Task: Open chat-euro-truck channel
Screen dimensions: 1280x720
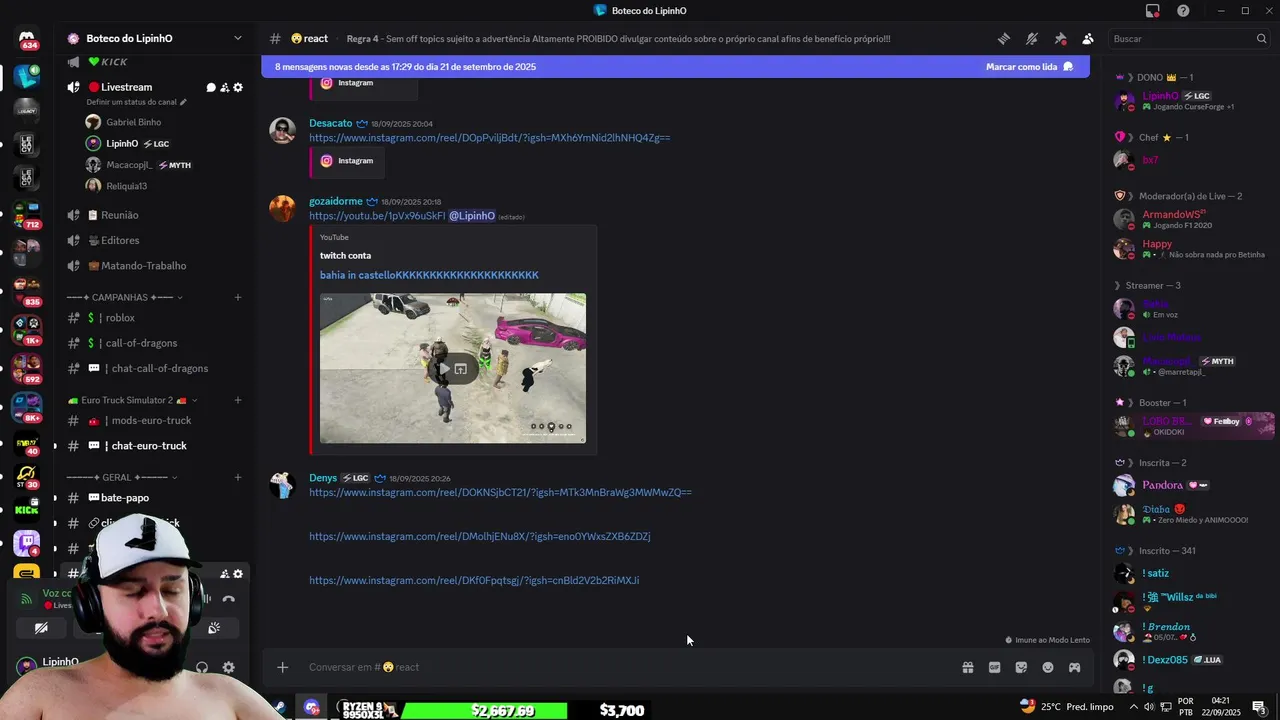Action: [x=156, y=446]
